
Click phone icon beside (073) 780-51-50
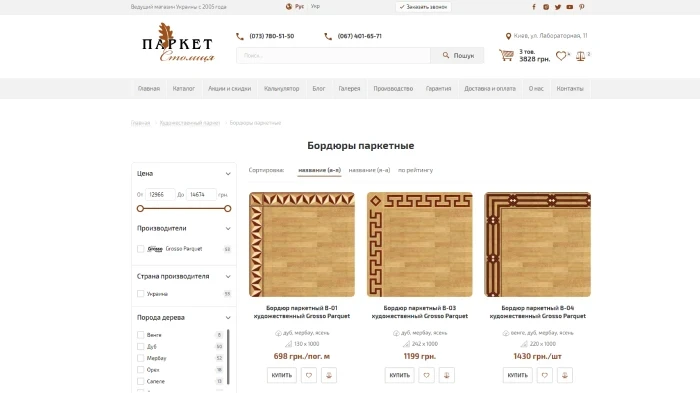point(240,36)
